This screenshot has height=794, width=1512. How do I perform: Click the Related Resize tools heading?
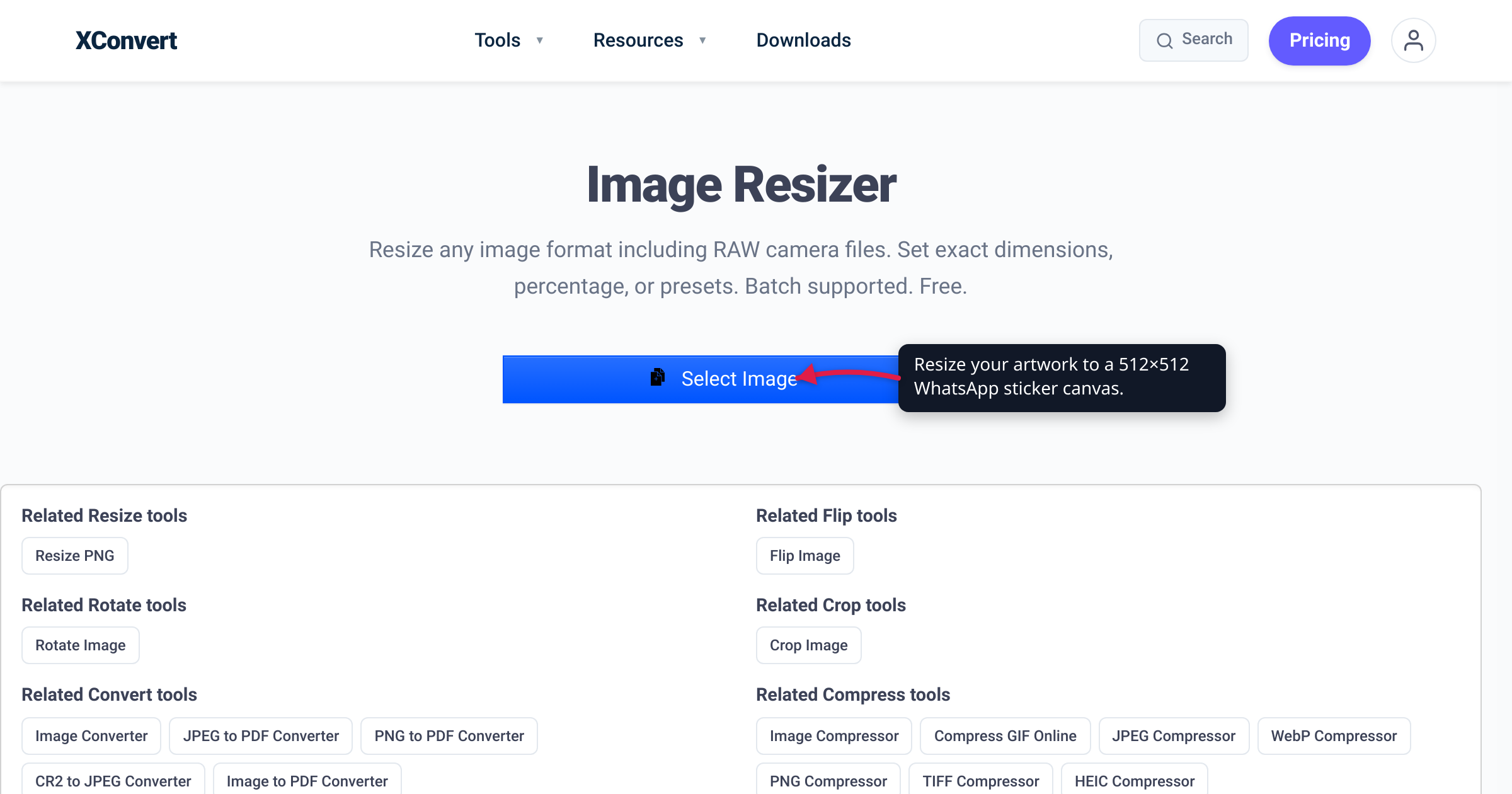[105, 515]
